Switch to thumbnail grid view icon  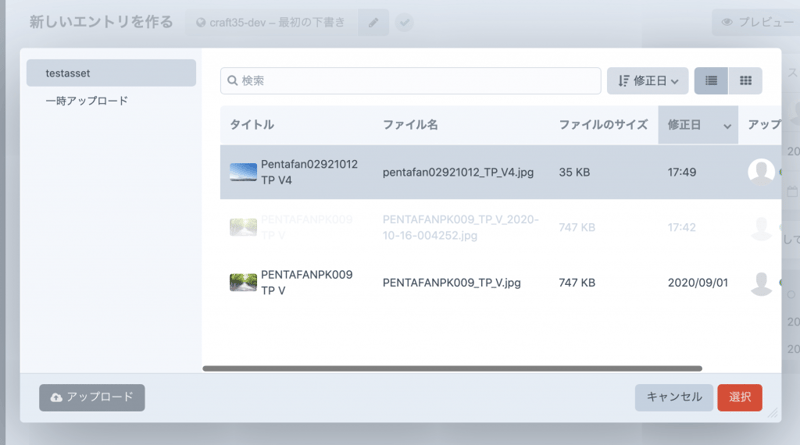click(x=745, y=81)
